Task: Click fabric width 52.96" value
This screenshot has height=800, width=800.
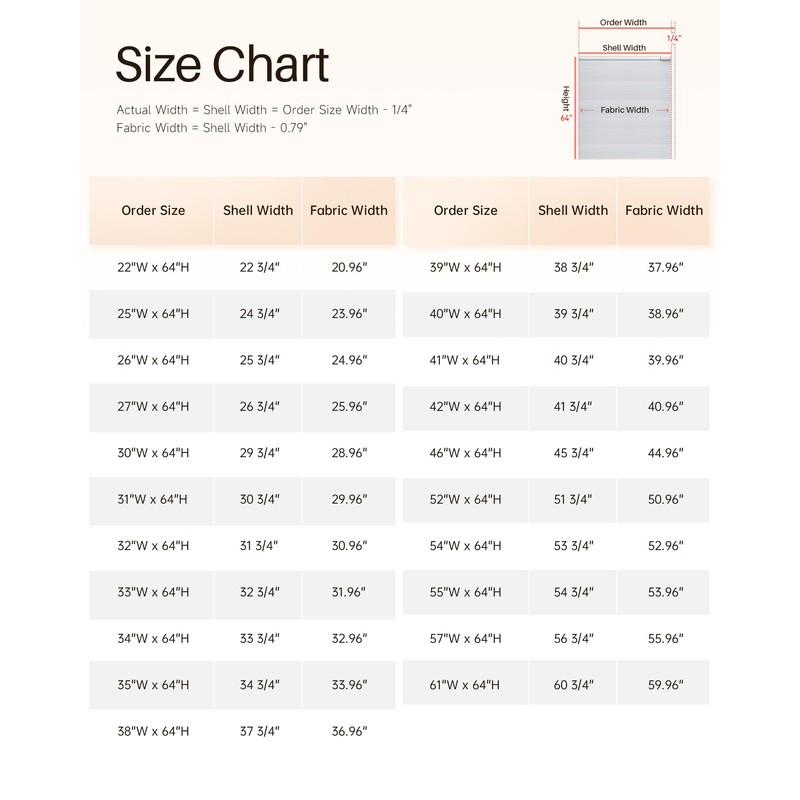Action: (x=665, y=546)
